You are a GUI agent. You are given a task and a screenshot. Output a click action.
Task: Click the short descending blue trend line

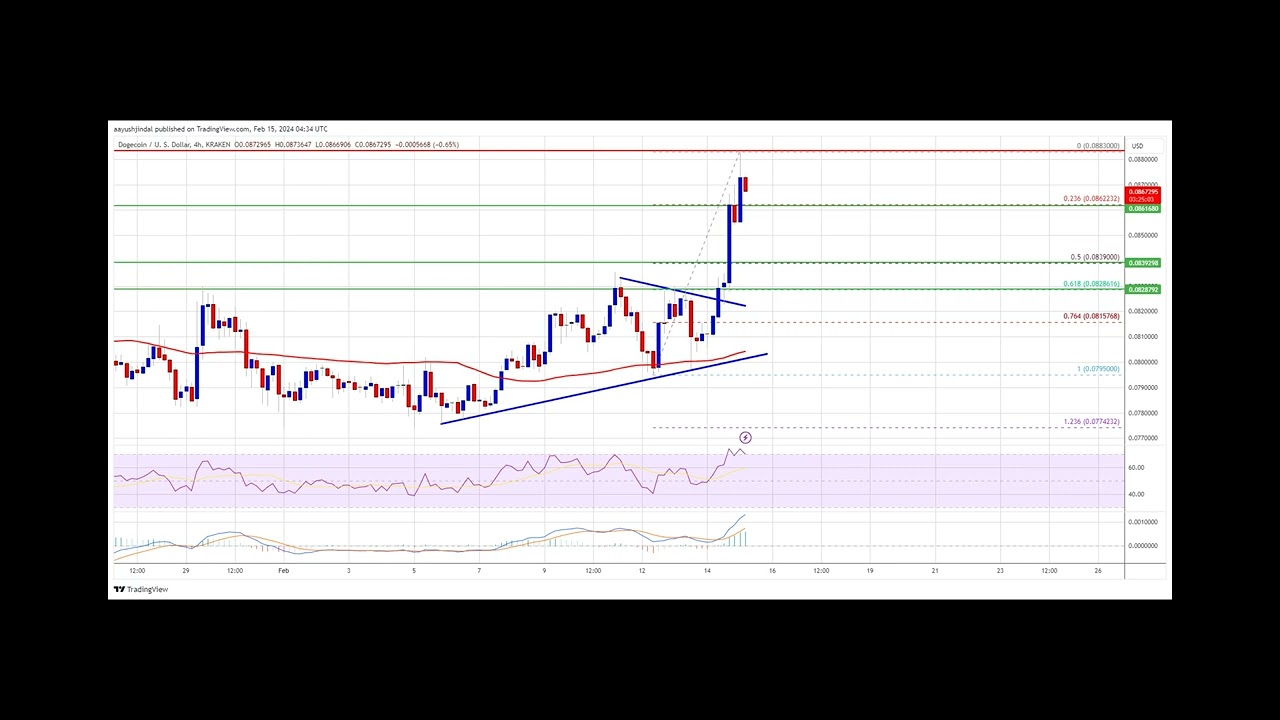point(682,291)
